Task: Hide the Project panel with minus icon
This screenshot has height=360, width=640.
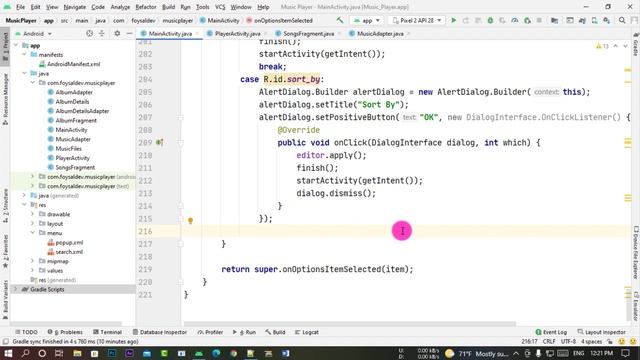Action: click(x=129, y=33)
